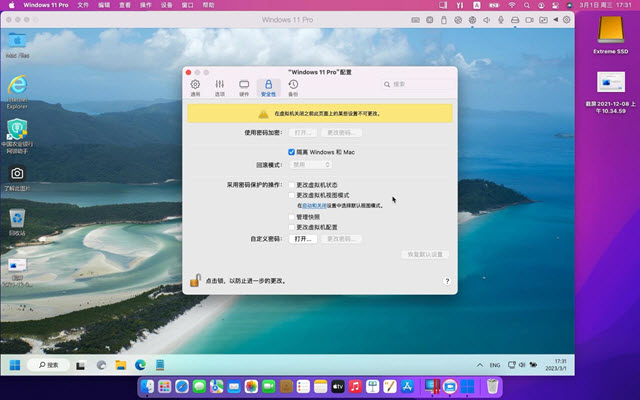Open the 编辑 menu in the Mac menu bar

click(x=104, y=5)
